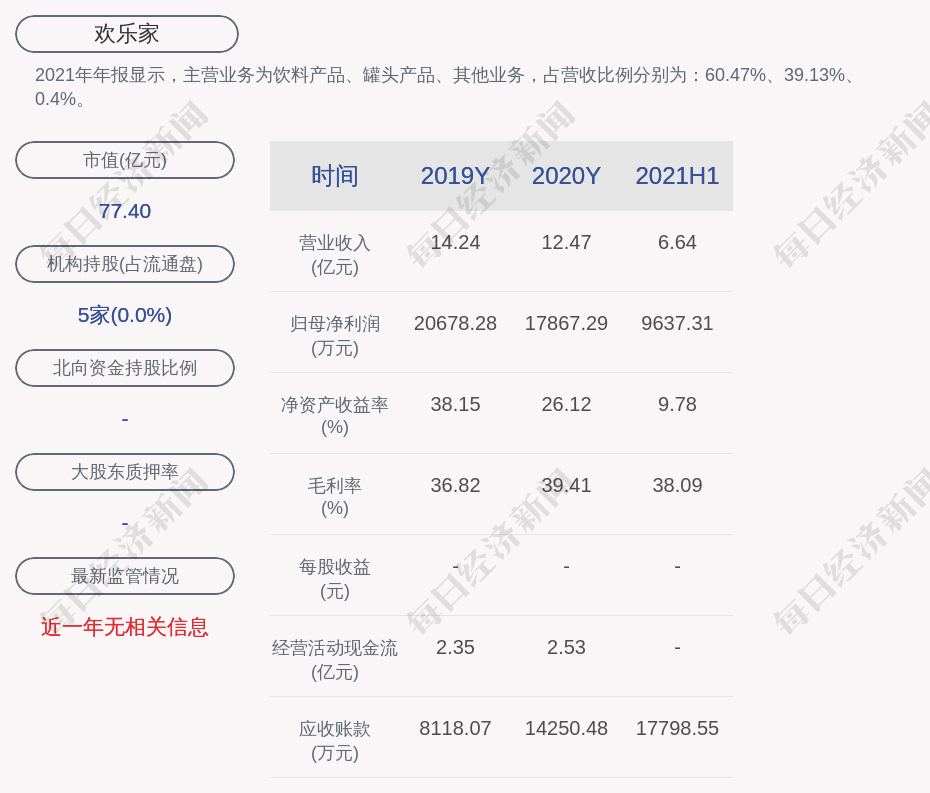Select the 2019Y column header
930x793 pixels.
(455, 176)
